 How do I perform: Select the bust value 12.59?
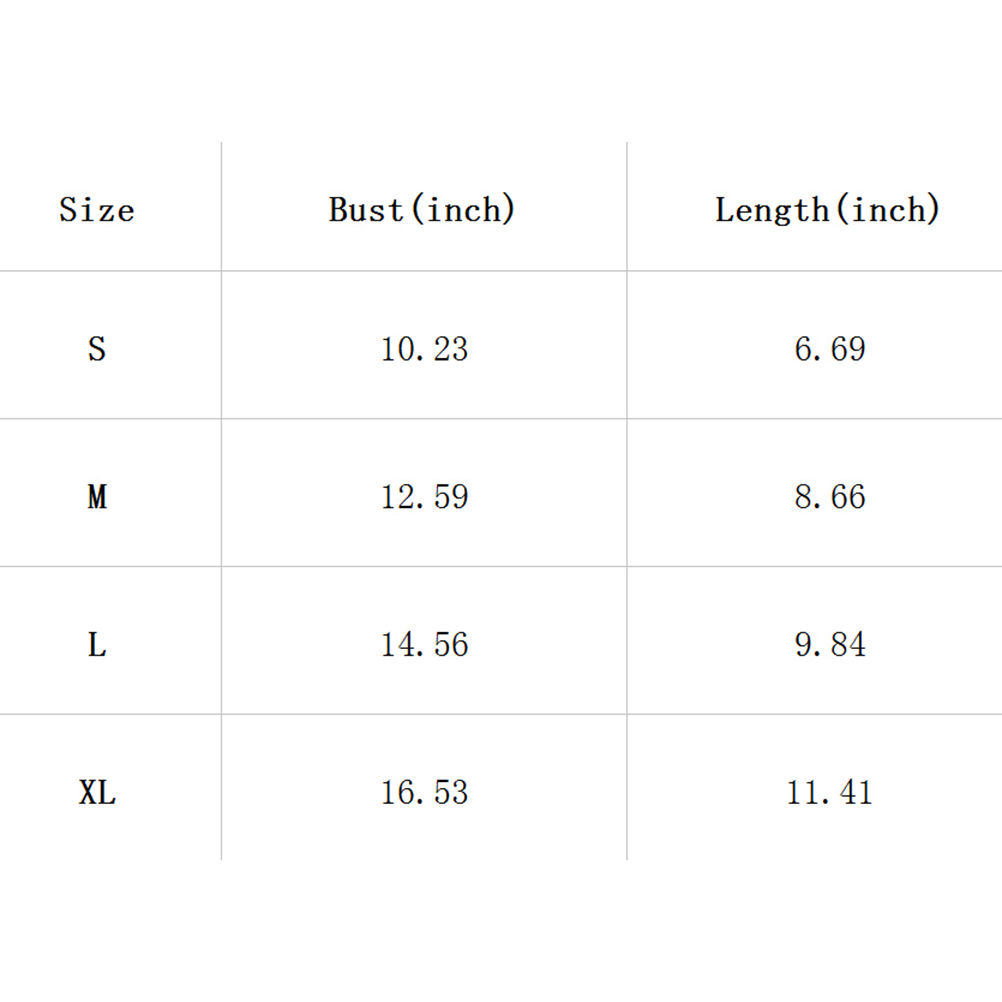point(424,497)
